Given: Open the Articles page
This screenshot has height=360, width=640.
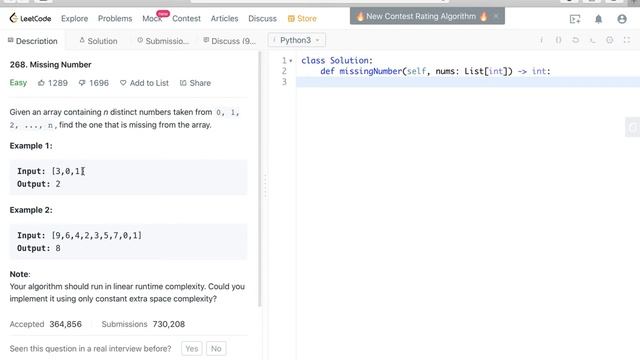Looking at the screenshot, I should [224, 18].
